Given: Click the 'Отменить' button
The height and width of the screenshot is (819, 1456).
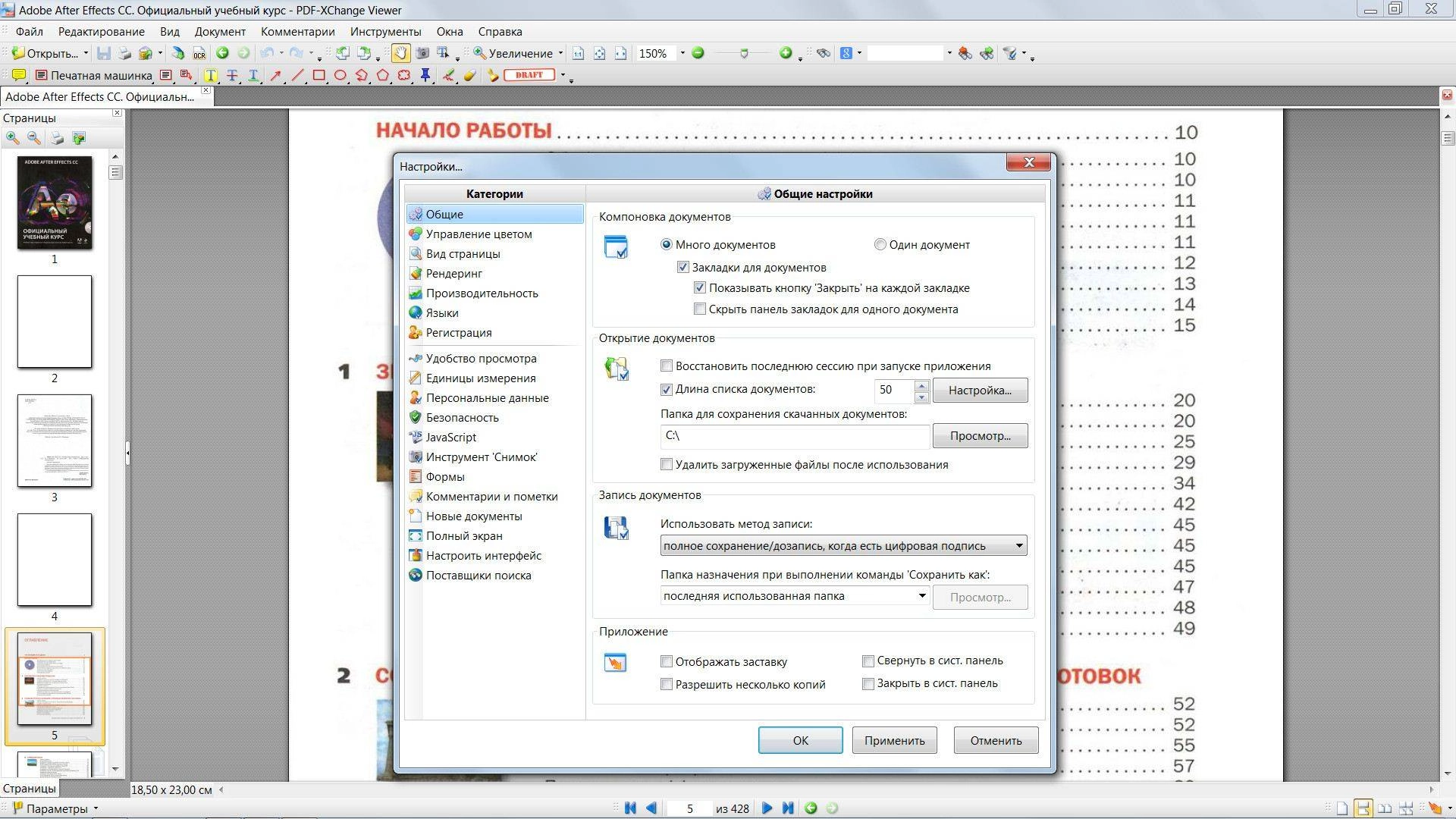Looking at the screenshot, I should pyautogui.click(x=996, y=740).
